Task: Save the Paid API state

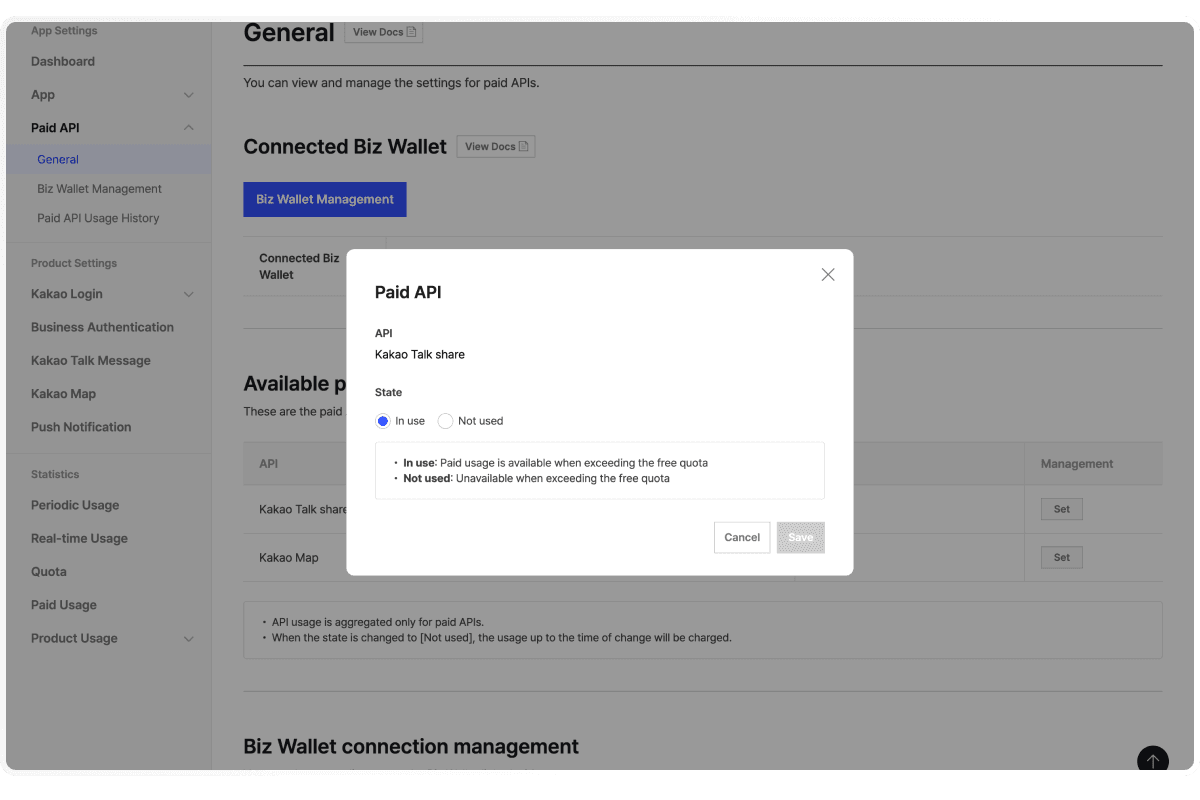Action: point(800,538)
